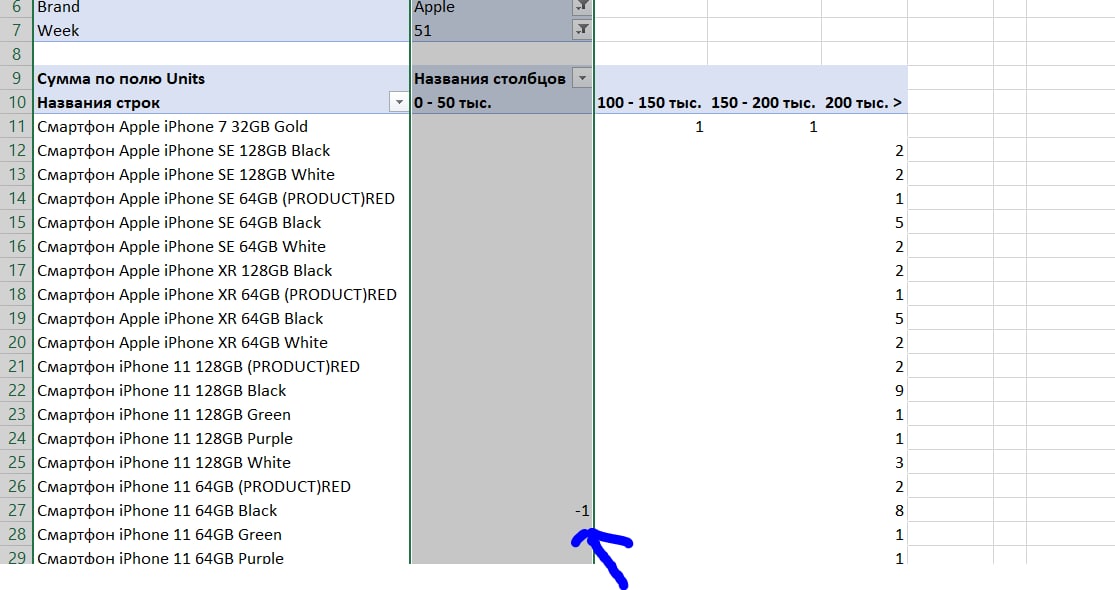Select cell 'Смартфон Apple iPhone XR 64GB White'

[221, 343]
